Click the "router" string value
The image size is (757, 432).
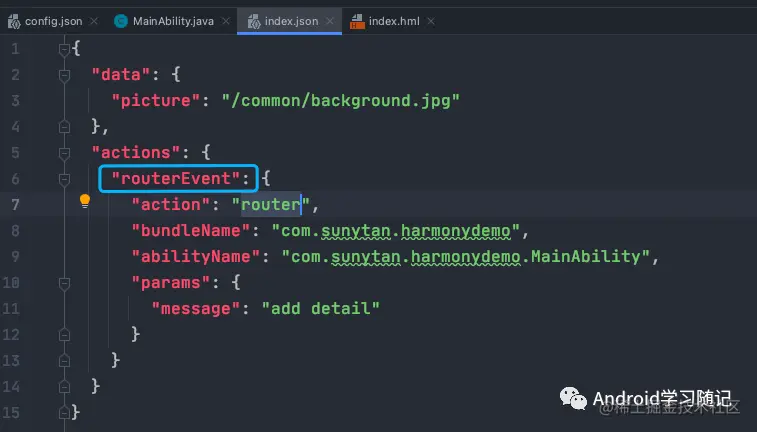coord(271,205)
